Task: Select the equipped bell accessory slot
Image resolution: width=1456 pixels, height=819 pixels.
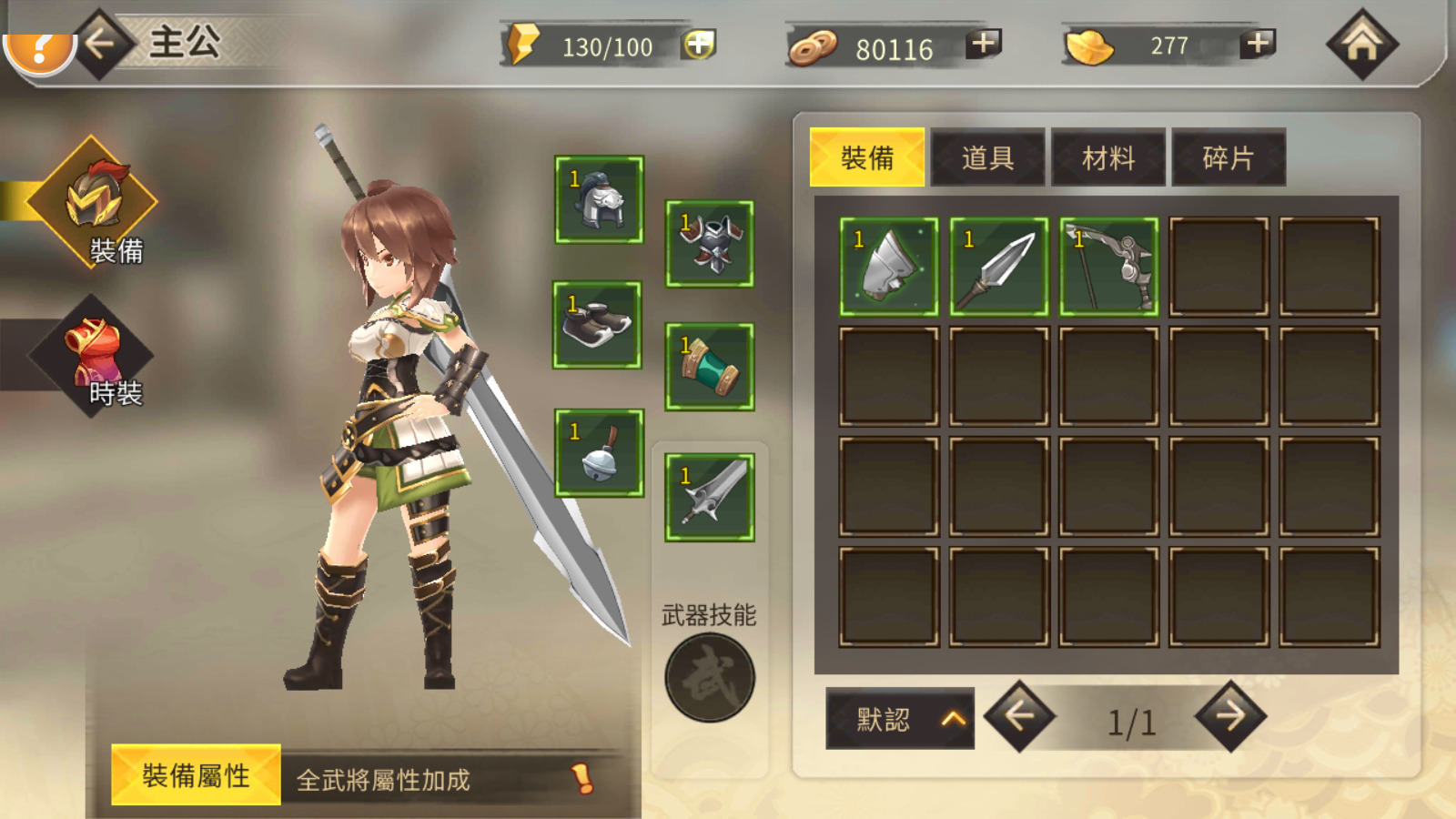Action: [599, 453]
